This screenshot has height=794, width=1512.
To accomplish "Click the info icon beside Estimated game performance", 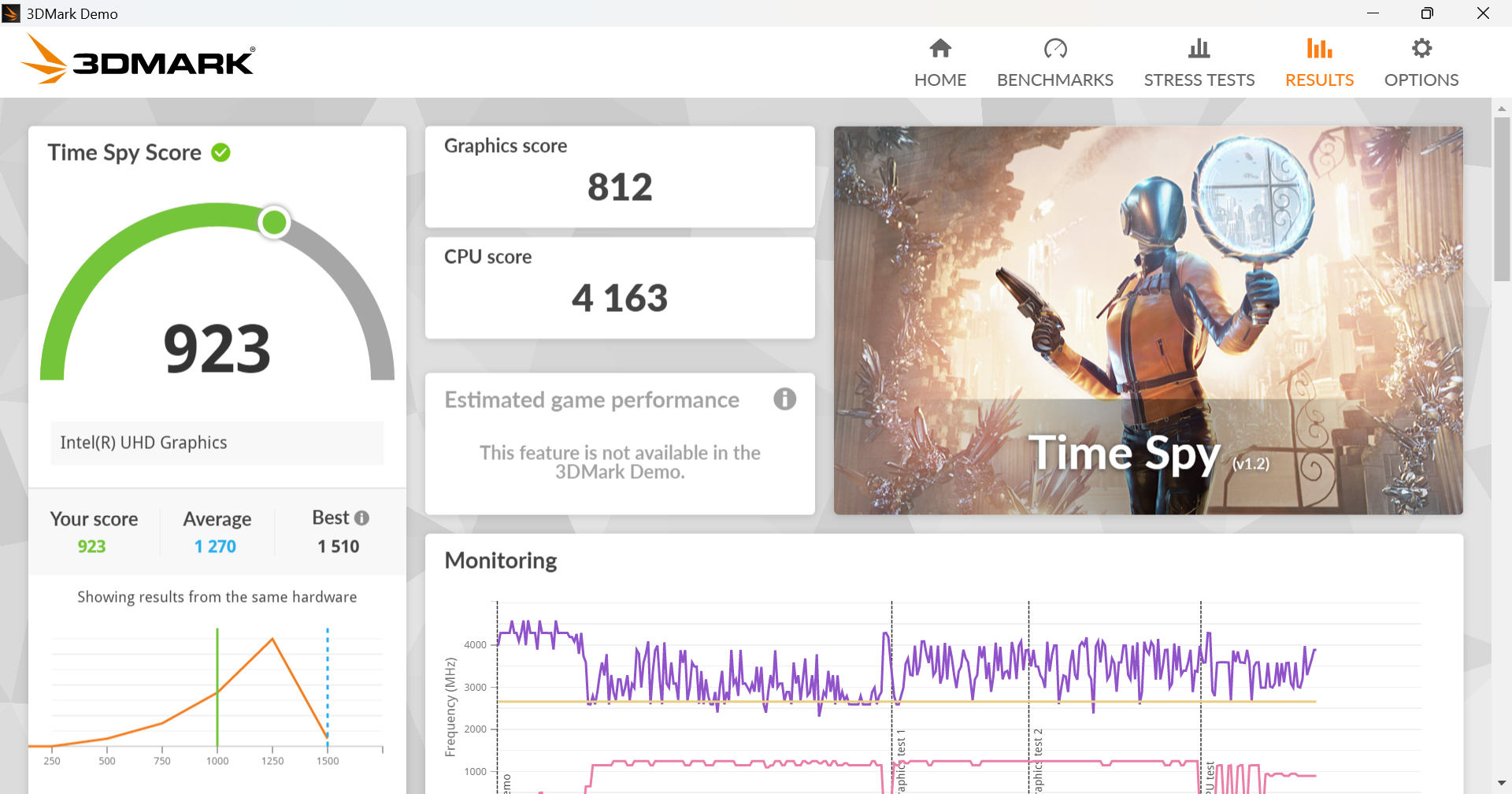I will pyautogui.click(x=784, y=399).
